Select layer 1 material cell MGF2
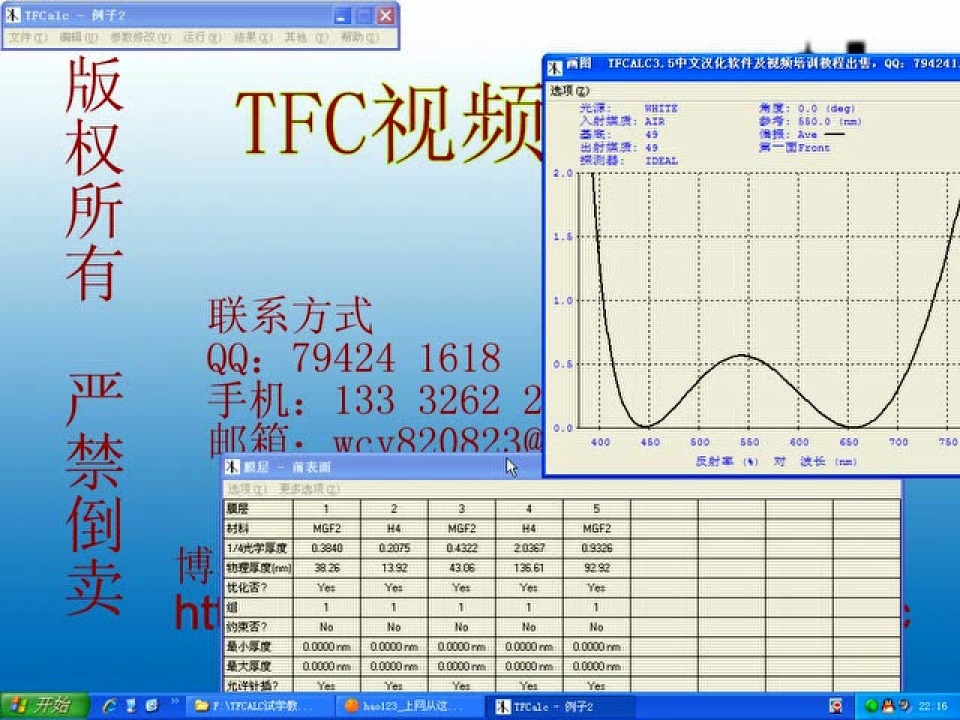This screenshot has width=960, height=720. (327, 528)
